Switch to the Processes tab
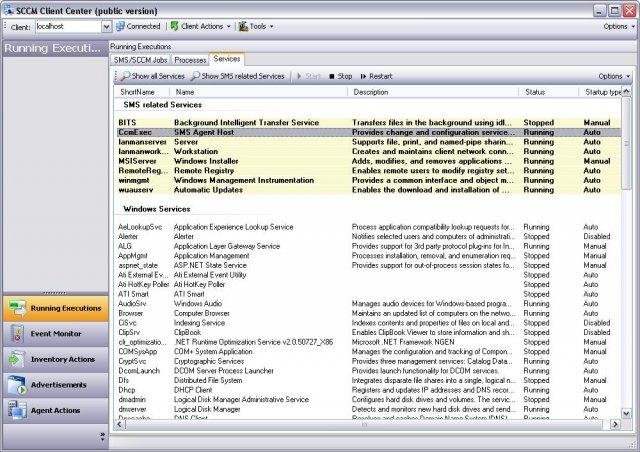 pyautogui.click(x=190, y=60)
